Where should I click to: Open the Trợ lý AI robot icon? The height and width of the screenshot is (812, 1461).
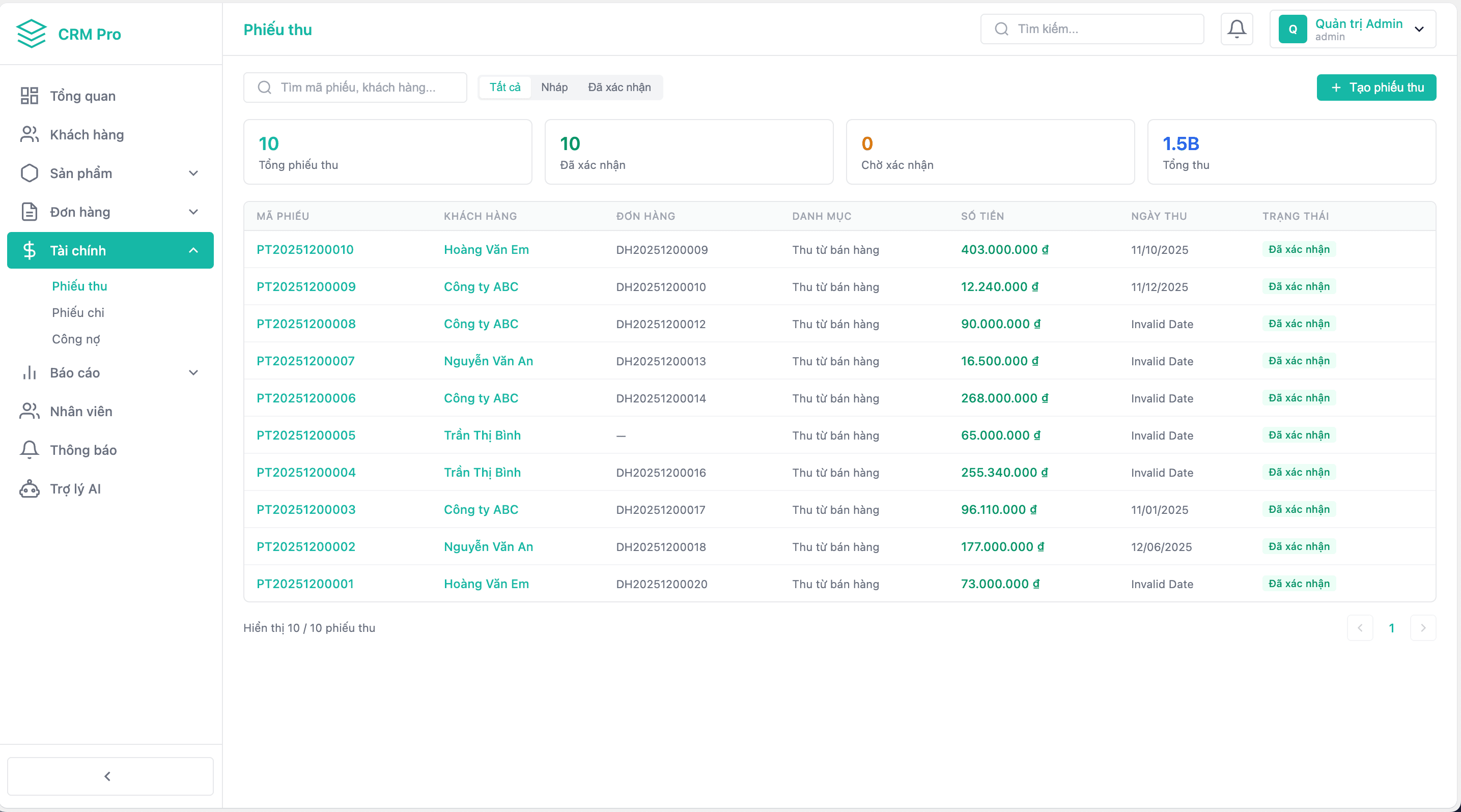(29, 488)
